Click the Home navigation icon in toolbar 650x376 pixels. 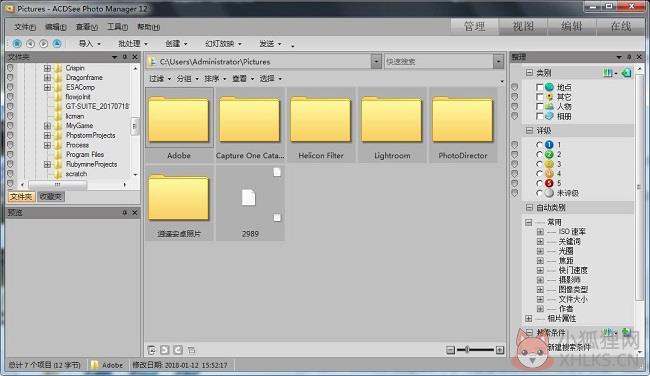point(17,43)
